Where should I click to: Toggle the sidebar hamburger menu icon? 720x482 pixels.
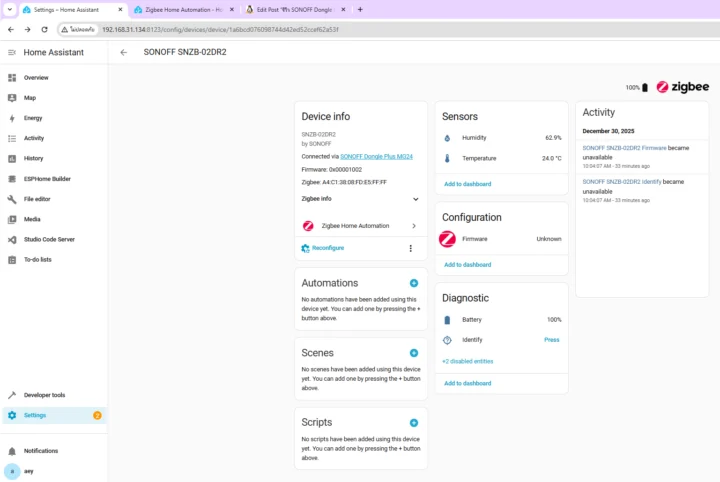point(12,52)
